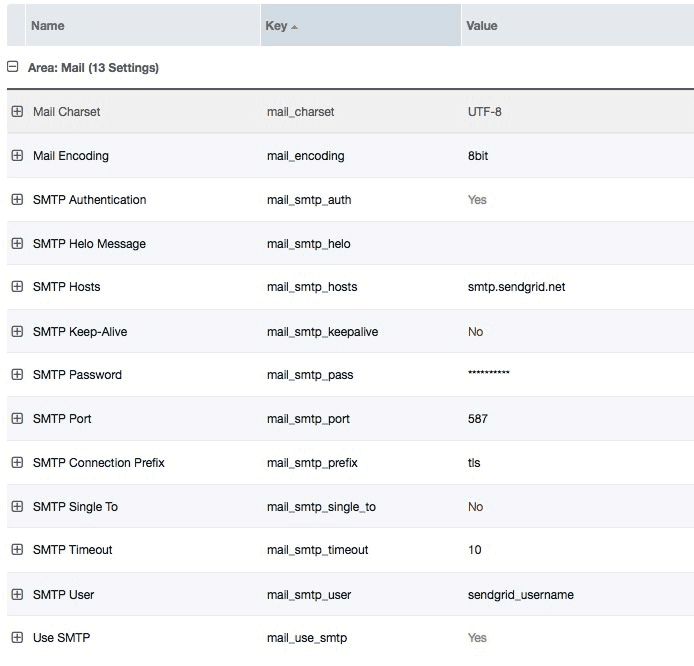This screenshot has width=694, height=666.
Task: Click plus icon beside SMTP Port
Action: coord(17,419)
